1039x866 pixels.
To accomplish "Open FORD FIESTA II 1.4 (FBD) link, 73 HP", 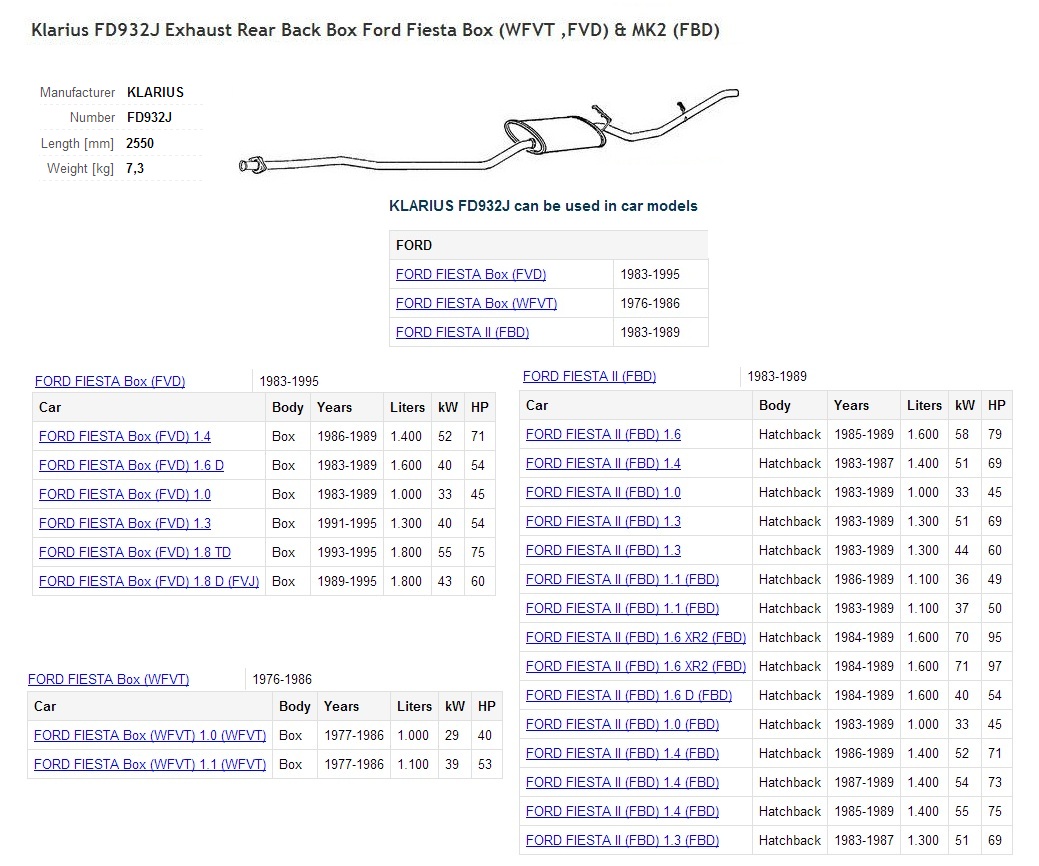I will click(622, 783).
